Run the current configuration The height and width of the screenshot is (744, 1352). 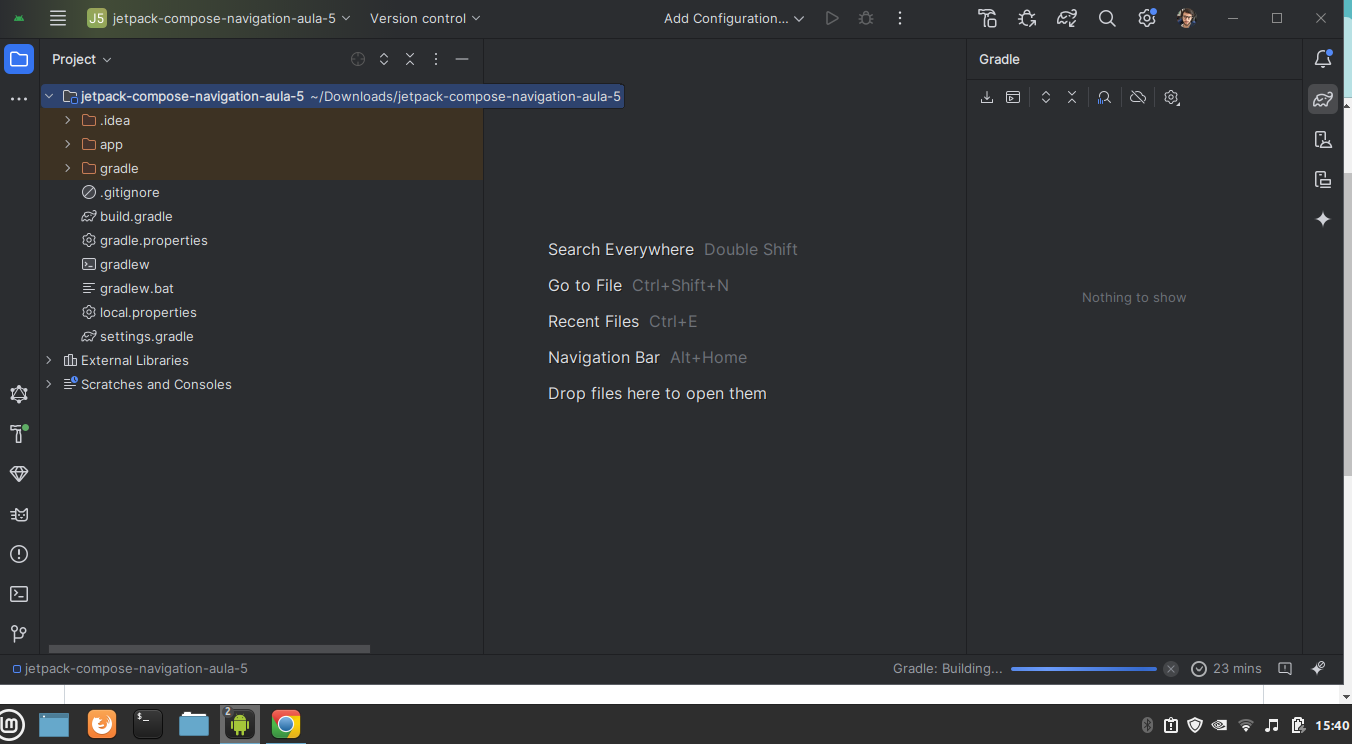[832, 18]
